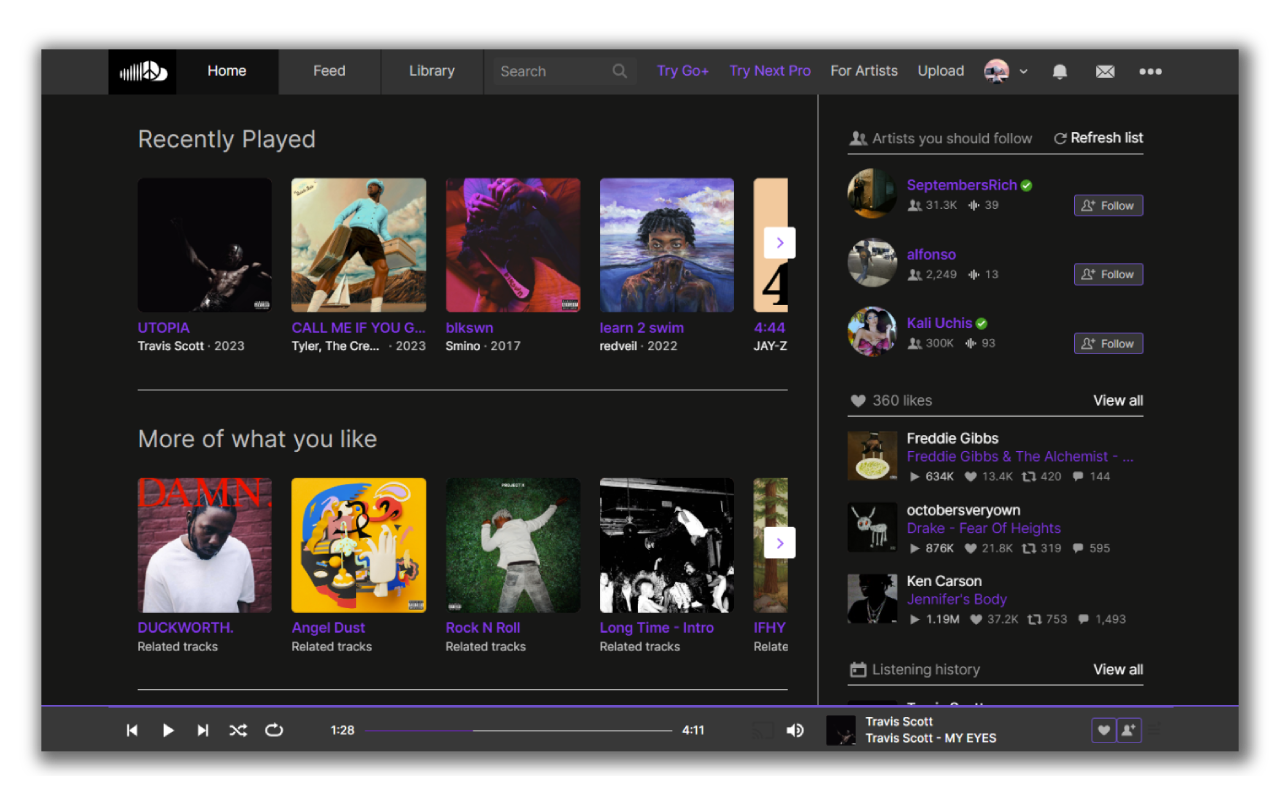This screenshot has height=800, width=1280.
Task: Refresh the artists suggestion list
Action: pyautogui.click(x=1098, y=138)
